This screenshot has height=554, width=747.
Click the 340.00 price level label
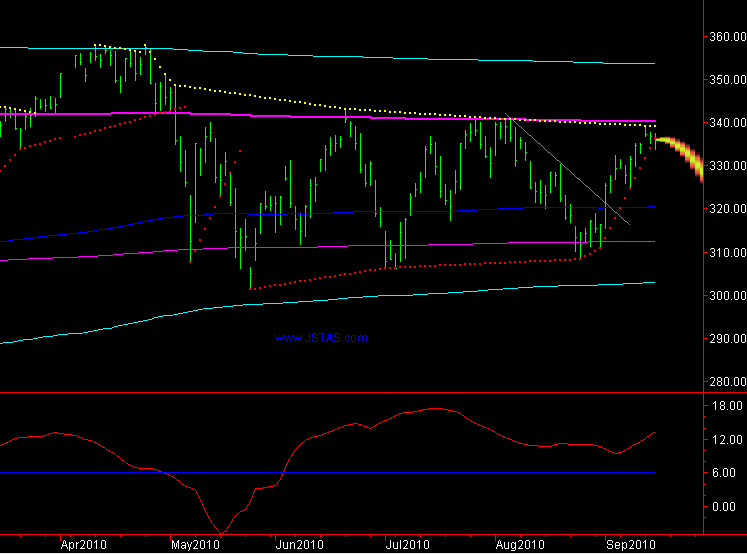point(723,123)
